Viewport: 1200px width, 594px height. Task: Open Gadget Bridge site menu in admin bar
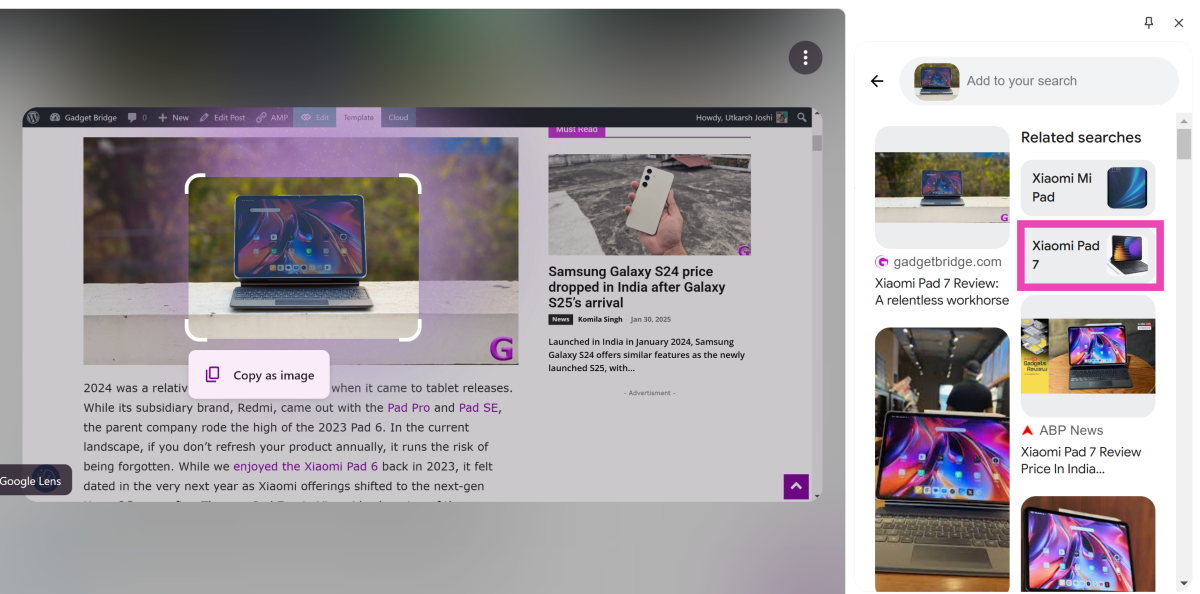84,117
